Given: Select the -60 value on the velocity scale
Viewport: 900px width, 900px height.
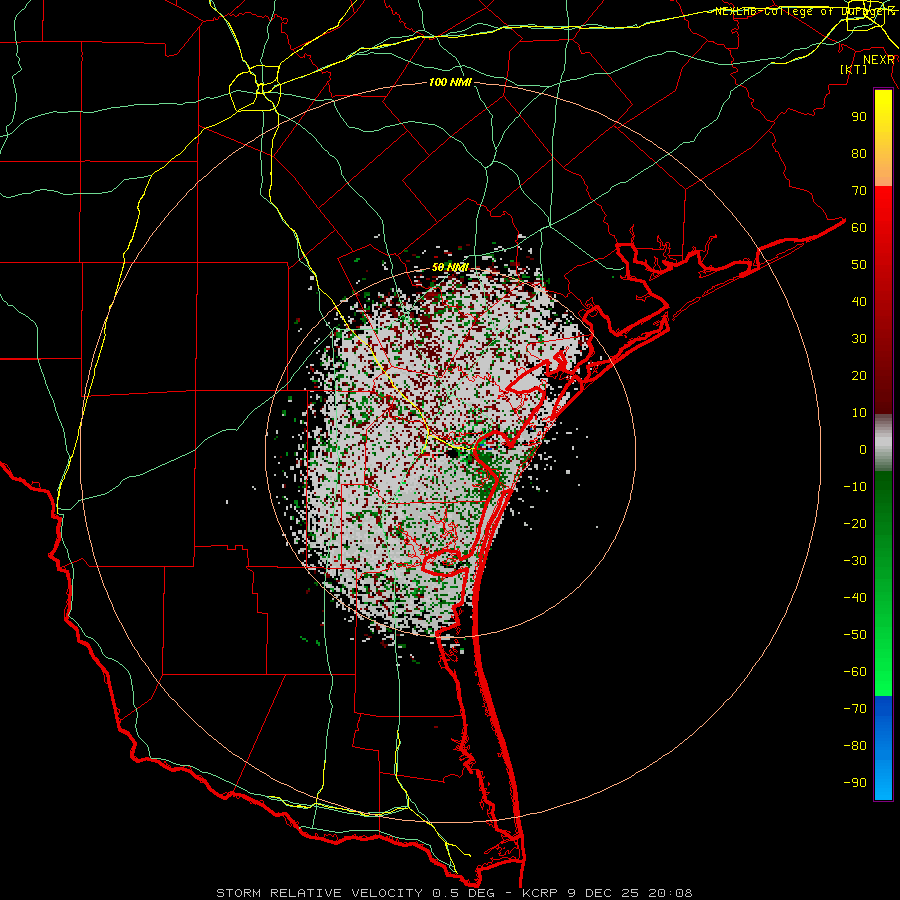Looking at the screenshot, I should (855, 672).
